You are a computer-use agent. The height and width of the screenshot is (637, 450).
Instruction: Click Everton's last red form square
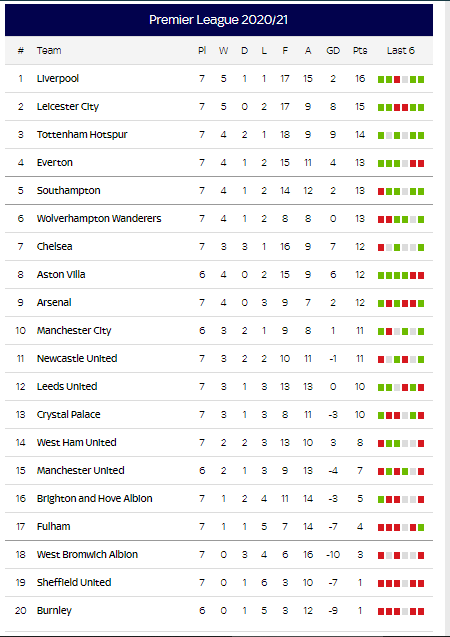click(x=421, y=164)
